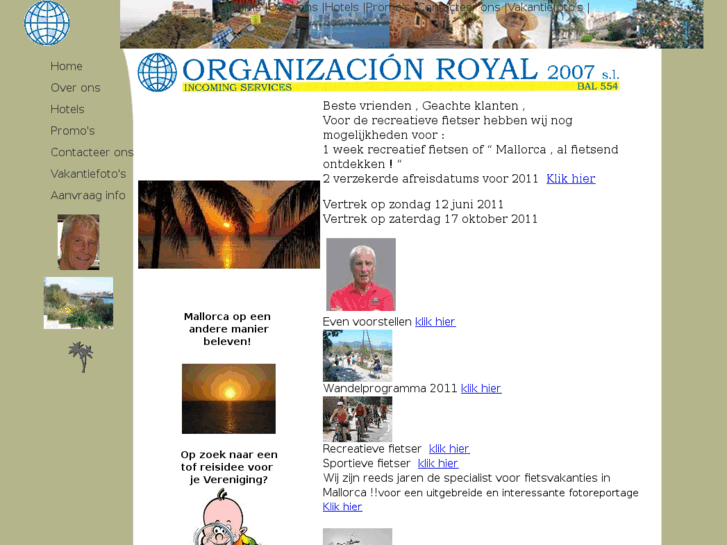Click the sun over sea photo
Image resolution: width=727 pixels, height=545 pixels.
[229, 399]
